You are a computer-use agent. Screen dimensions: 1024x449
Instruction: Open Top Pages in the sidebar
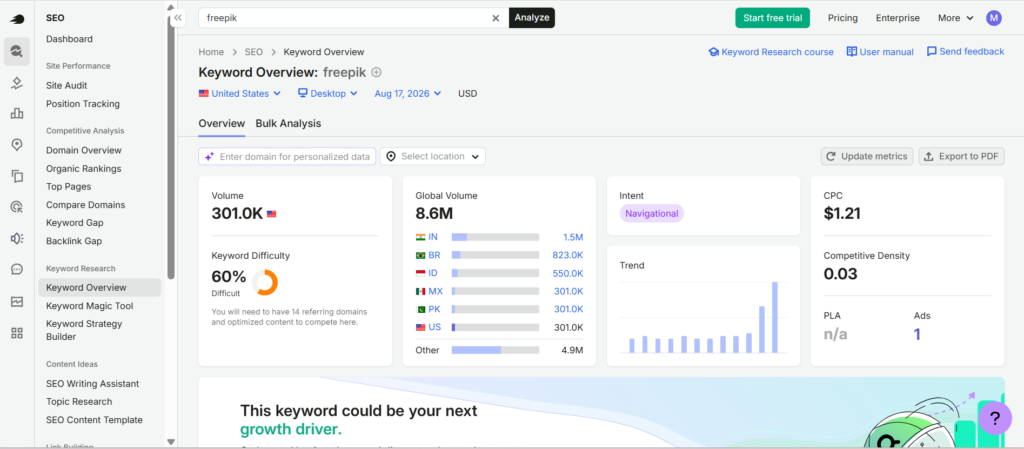[69, 187]
